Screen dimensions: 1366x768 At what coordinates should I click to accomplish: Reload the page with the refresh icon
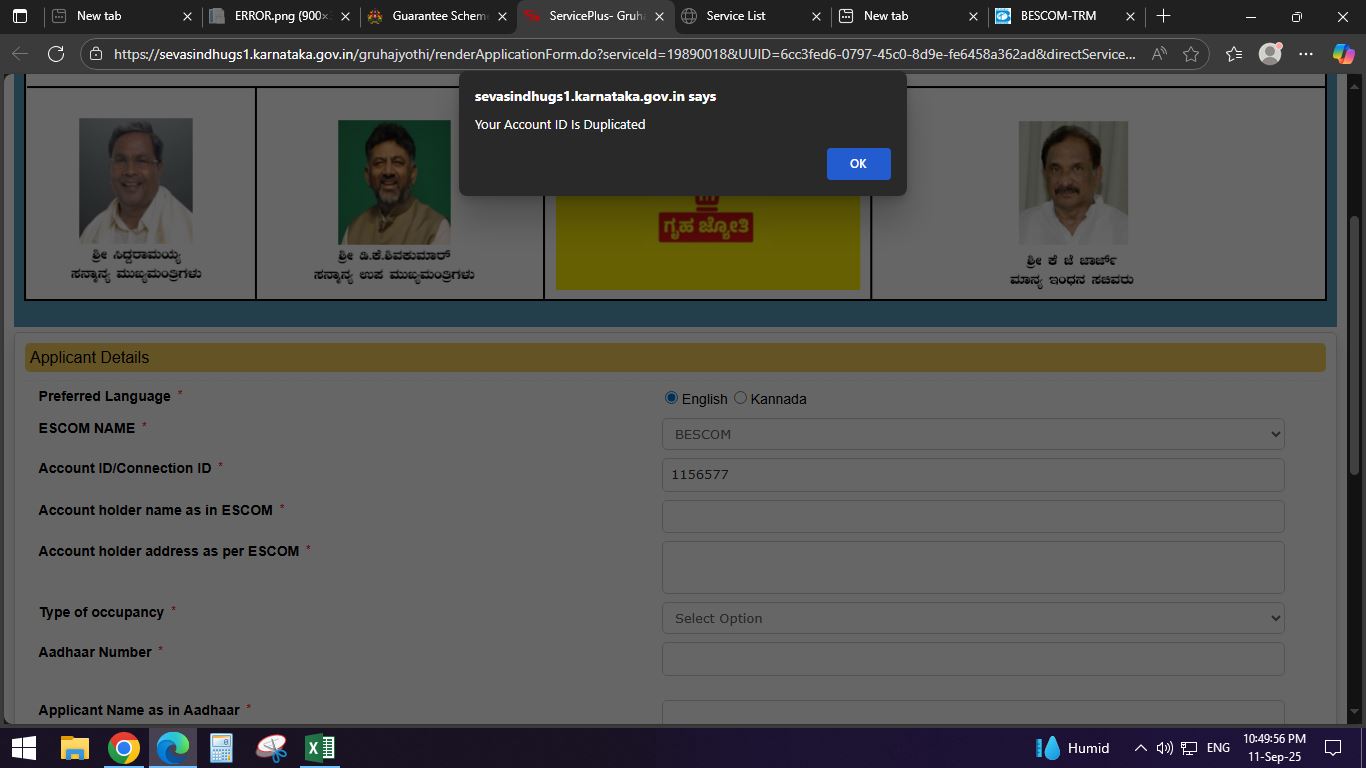pyautogui.click(x=56, y=54)
